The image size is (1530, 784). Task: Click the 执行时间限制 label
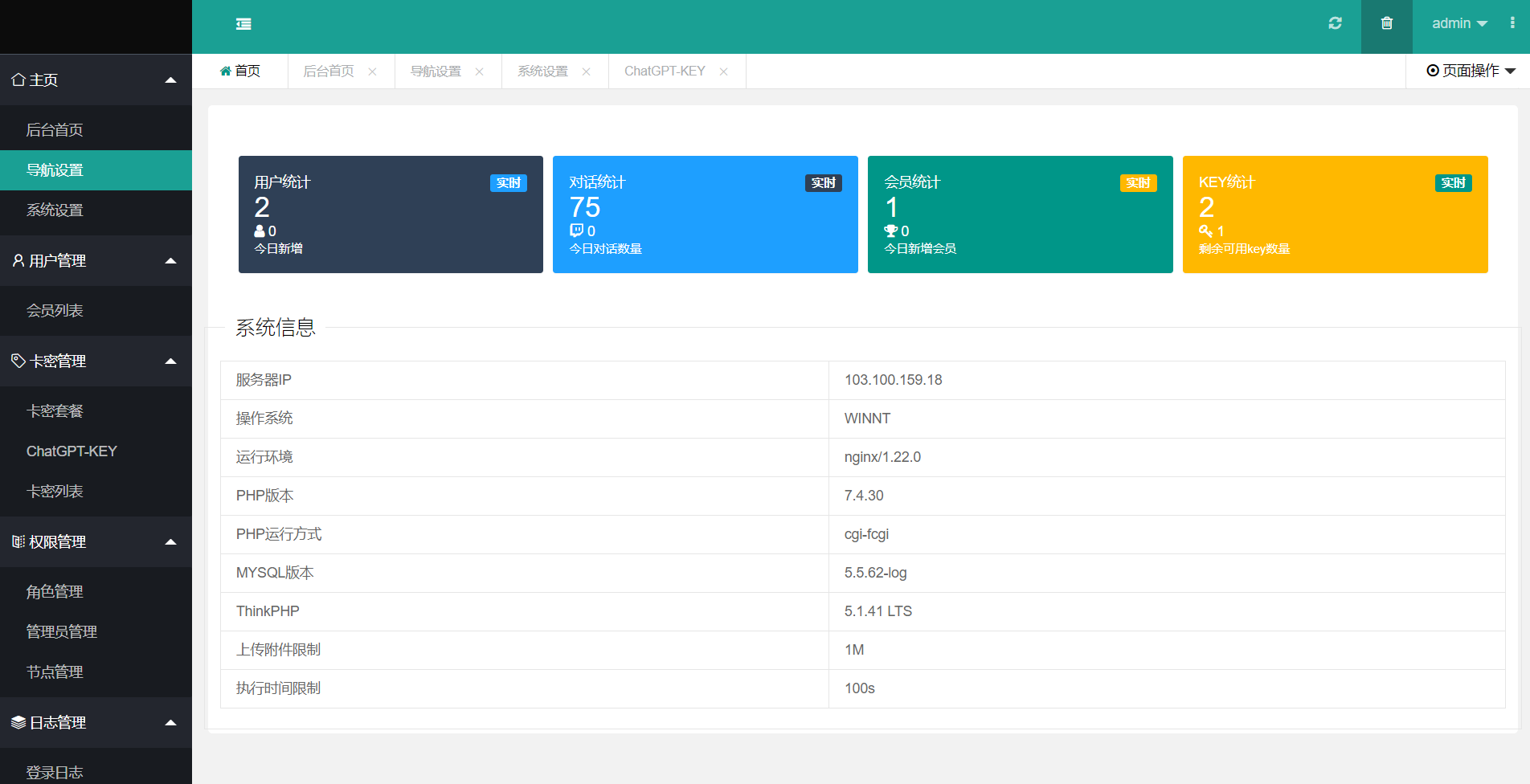(278, 688)
